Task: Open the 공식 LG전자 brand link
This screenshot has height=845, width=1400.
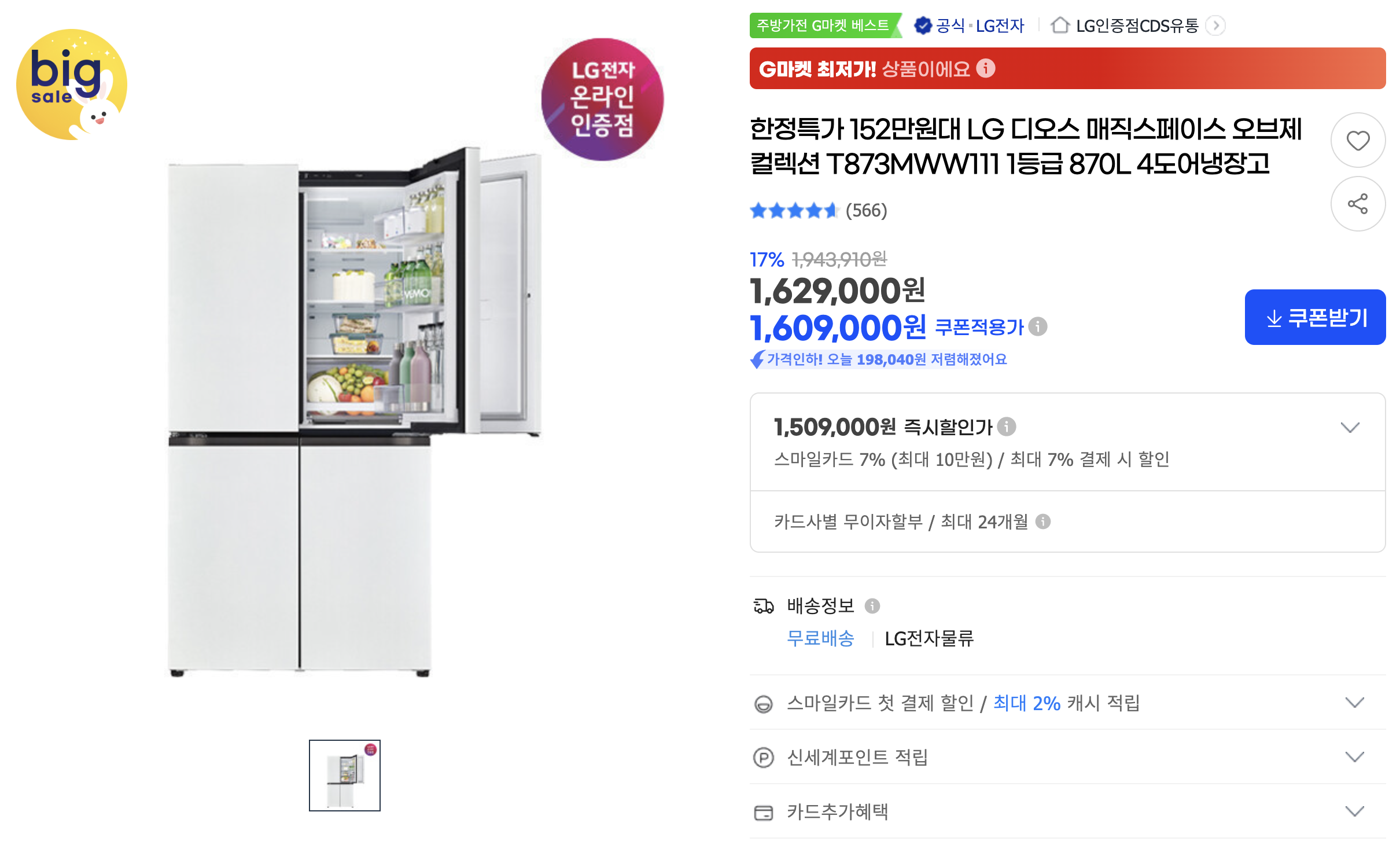Action: click(969, 25)
